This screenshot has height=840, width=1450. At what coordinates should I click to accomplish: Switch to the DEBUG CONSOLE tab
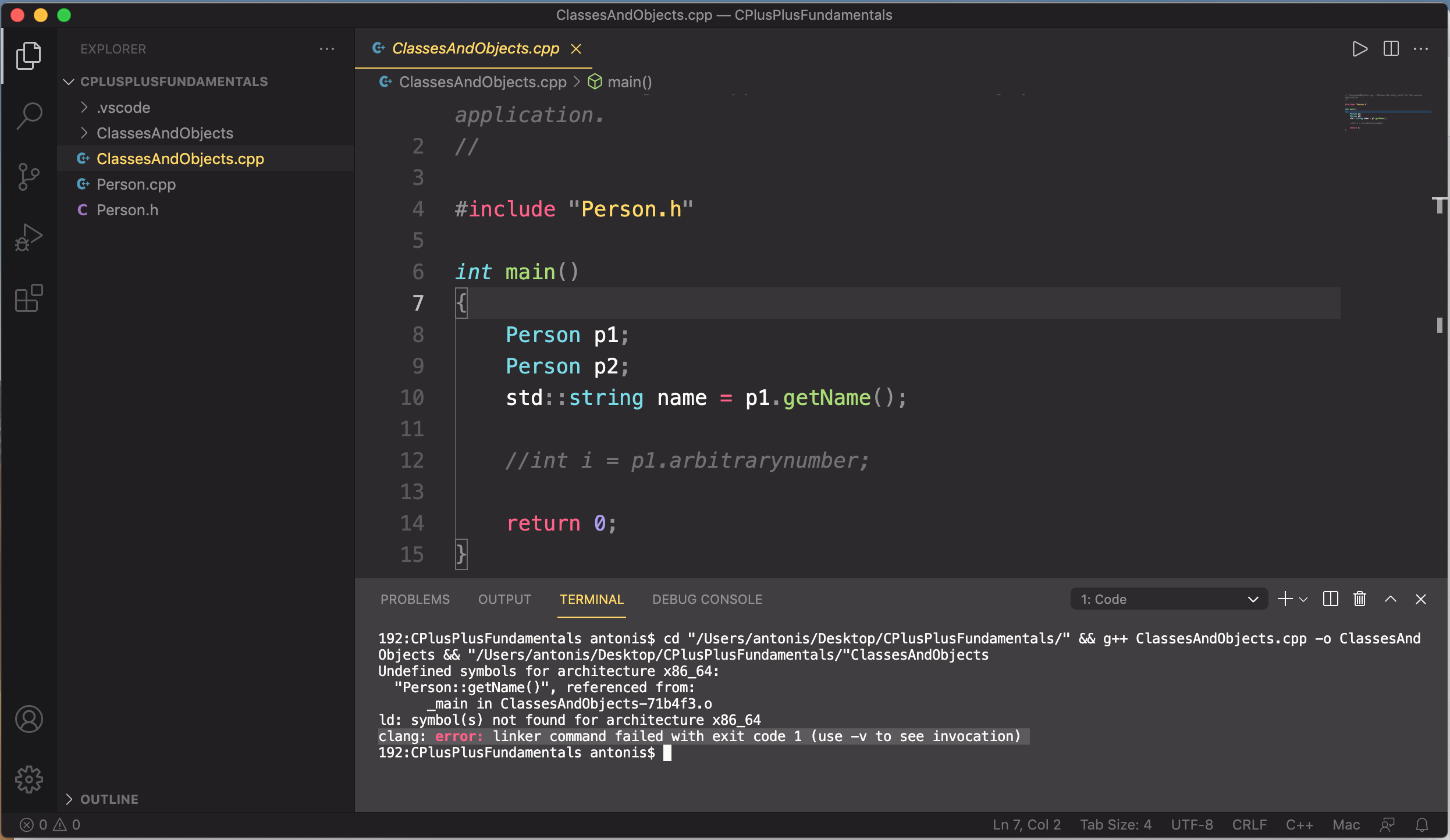coord(707,599)
